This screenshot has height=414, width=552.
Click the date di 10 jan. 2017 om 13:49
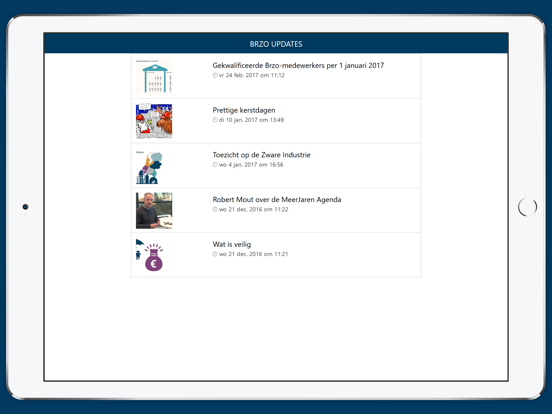click(251, 120)
